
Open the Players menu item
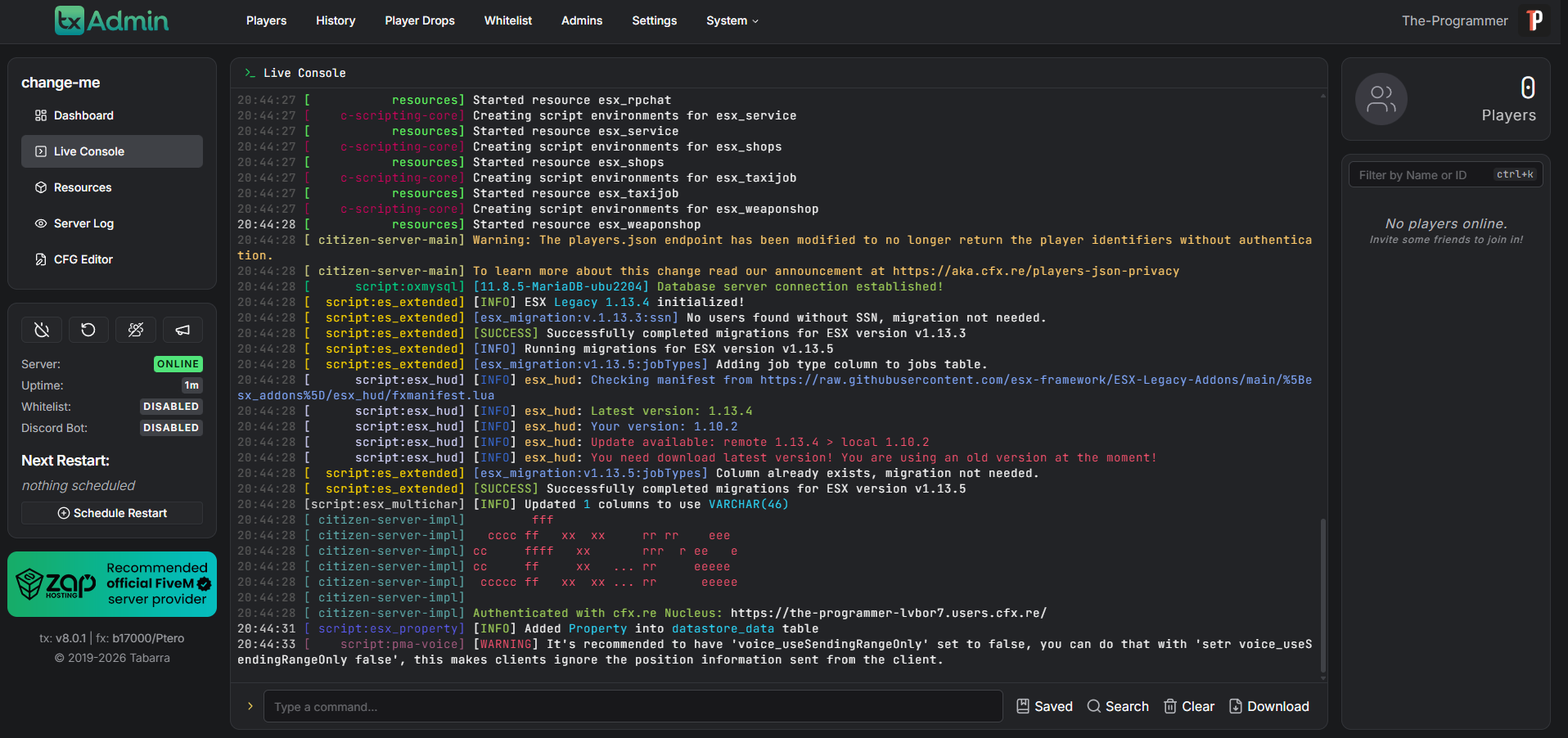tap(266, 20)
